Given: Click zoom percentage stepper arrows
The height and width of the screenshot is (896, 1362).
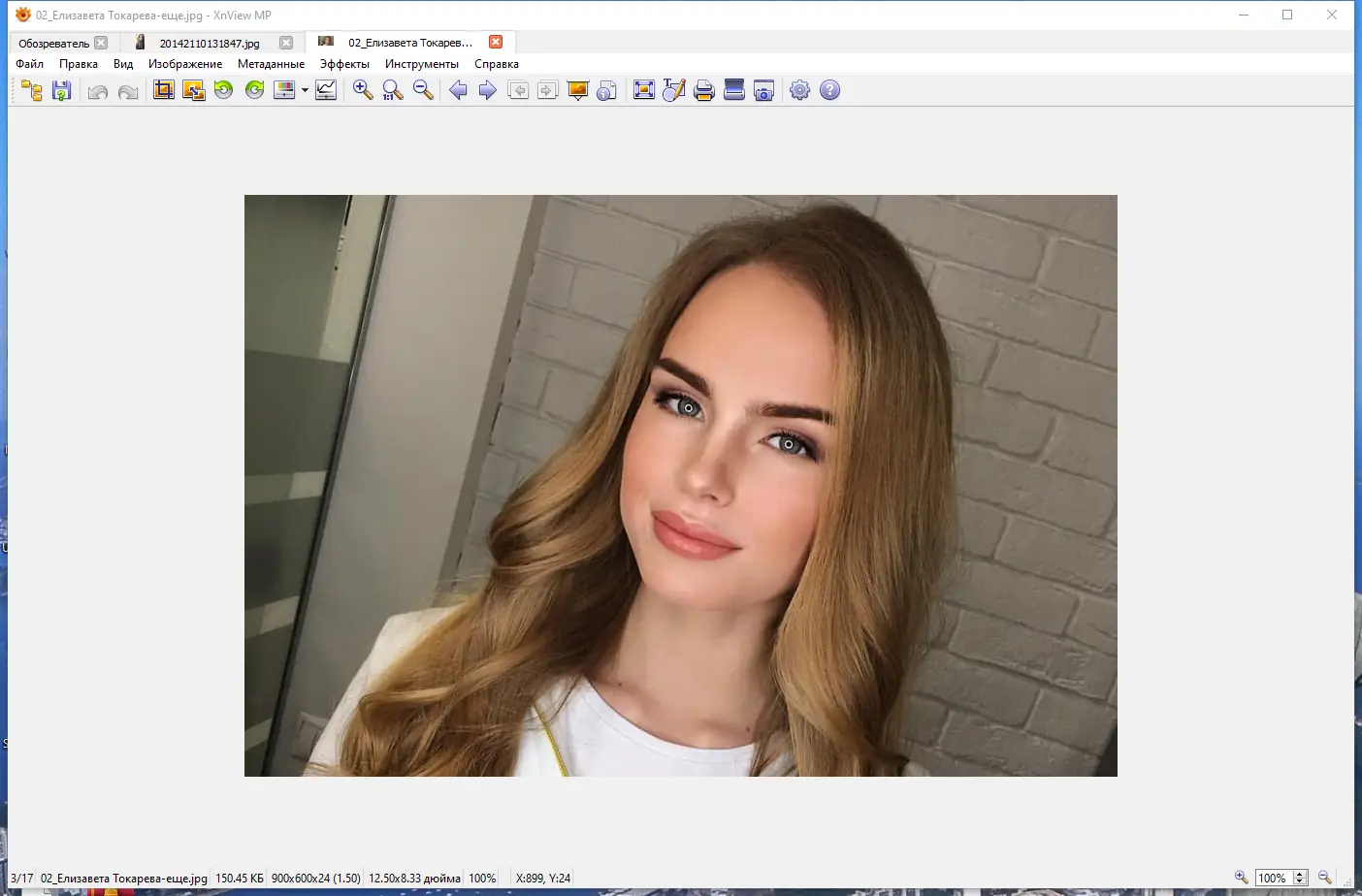Looking at the screenshot, I should coord(1301,878).
